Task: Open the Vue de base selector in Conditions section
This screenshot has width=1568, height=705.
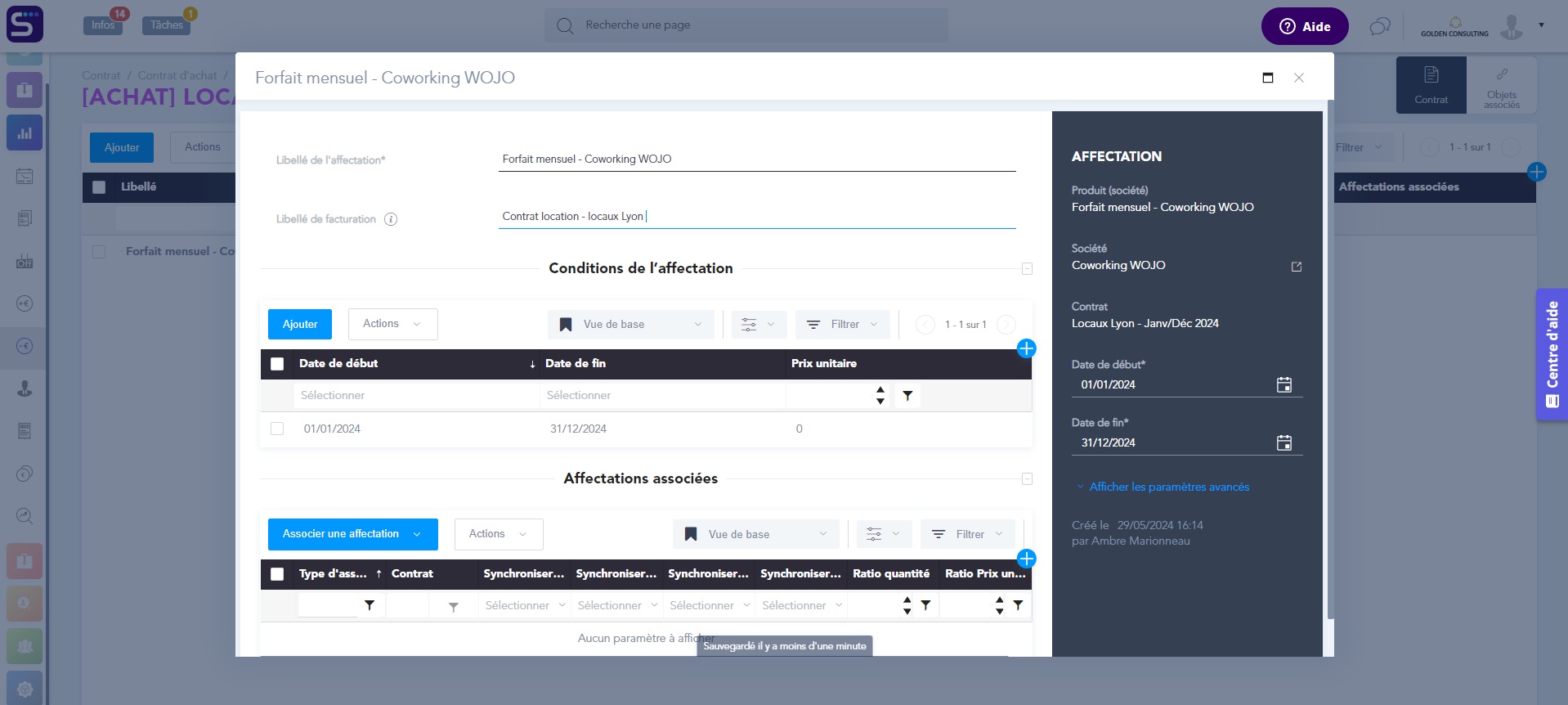Action: [630, 325]
